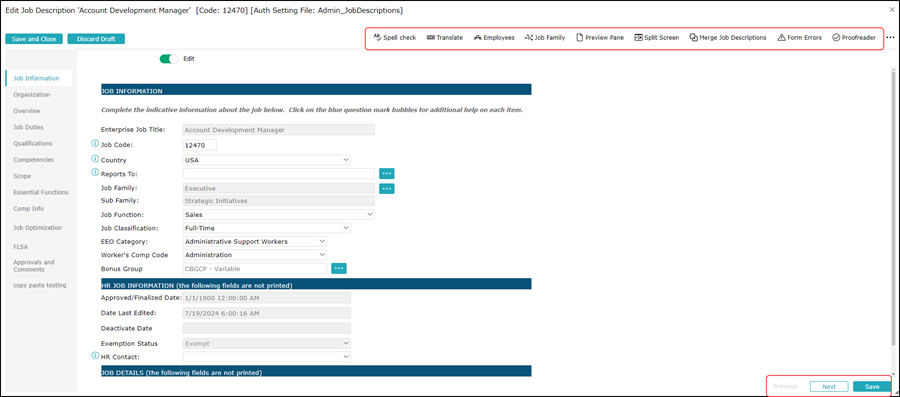Run Spell check from toolbar

pyautogui.click(x=395, y=37)
